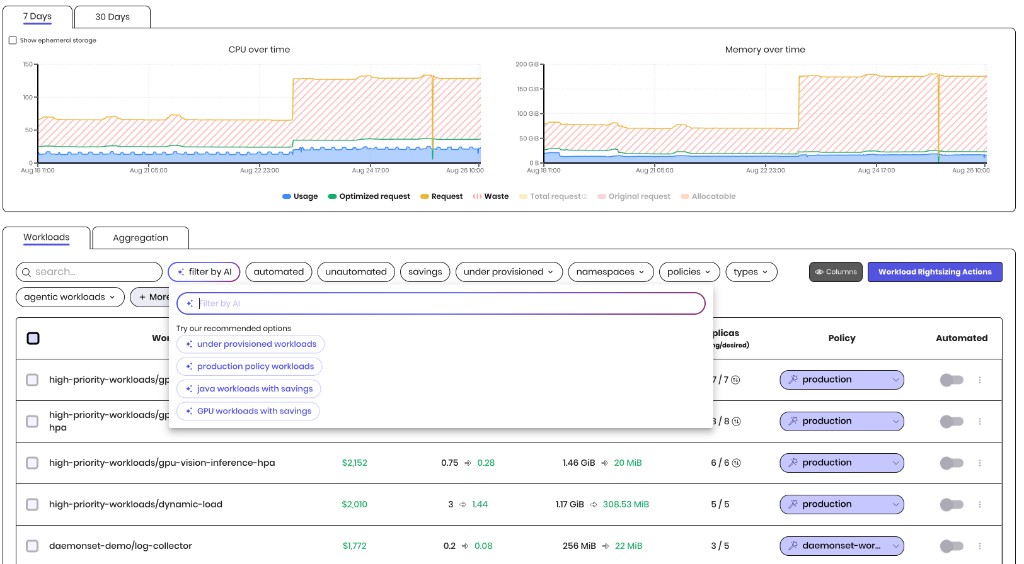Toggle automation for dynamic-load workload
This screenshot has height=564, width=1024.
coord(952,505)
